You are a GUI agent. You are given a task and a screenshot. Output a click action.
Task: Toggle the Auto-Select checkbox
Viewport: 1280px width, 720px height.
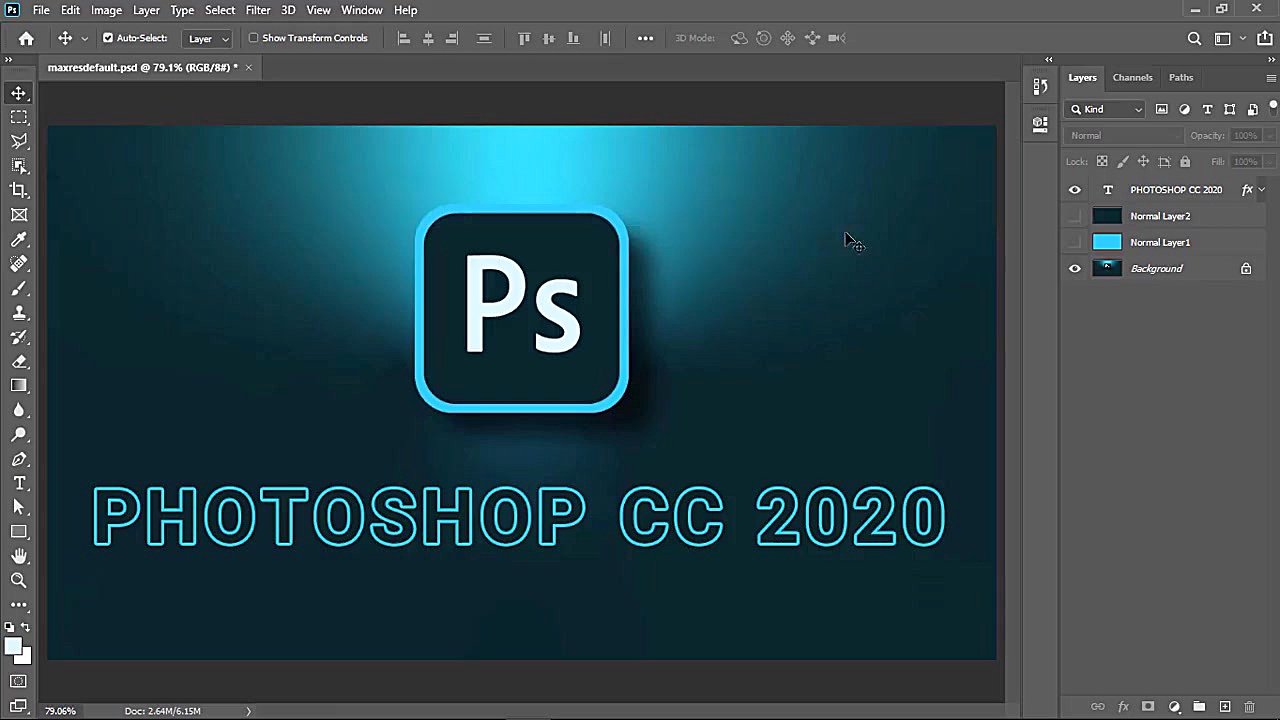108,38
